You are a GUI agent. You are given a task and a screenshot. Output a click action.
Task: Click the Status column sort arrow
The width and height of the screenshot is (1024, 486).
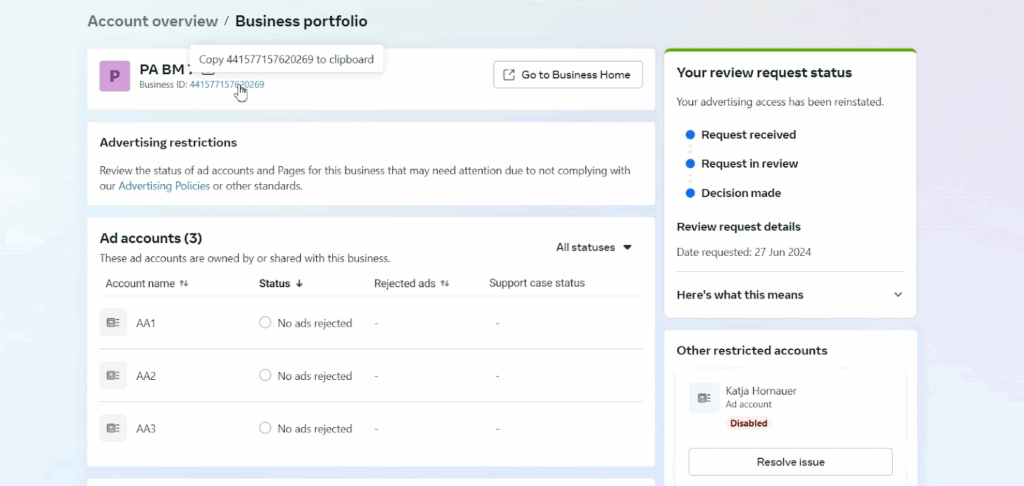[299, 284]
